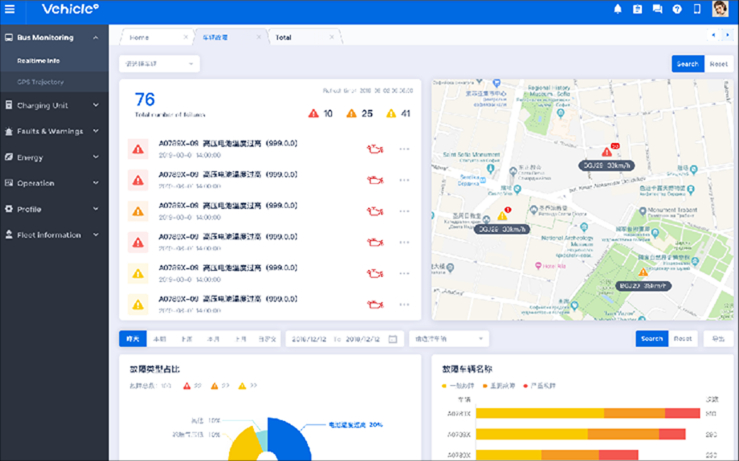Expand the Faults & Warnings sidebar menu
The height and width of the screenshot is (461, 739).
[54, 131]
